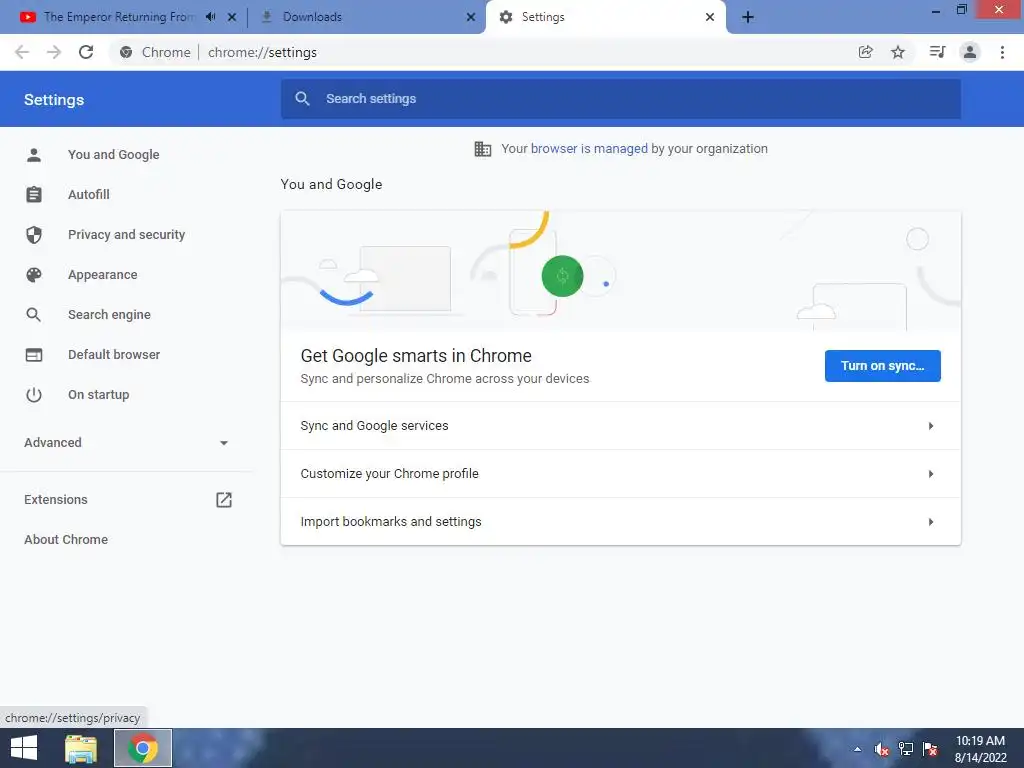Click the Appearance palette icon
Image resolution: width=1024 pixels, height=768 pixels.
pyautogui.click(x=34, y=275)
